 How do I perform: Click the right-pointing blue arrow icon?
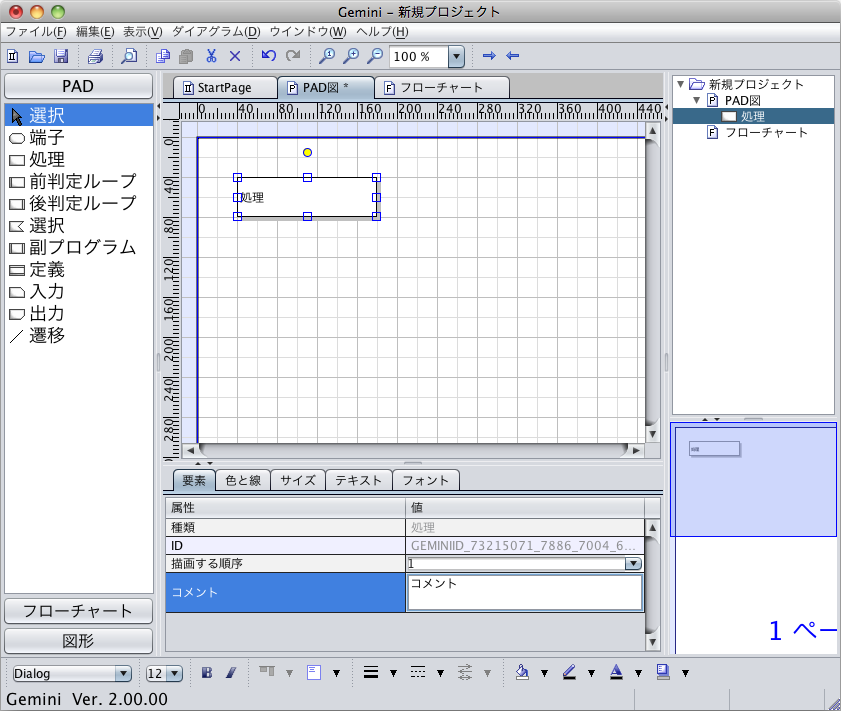pos(489,55)
